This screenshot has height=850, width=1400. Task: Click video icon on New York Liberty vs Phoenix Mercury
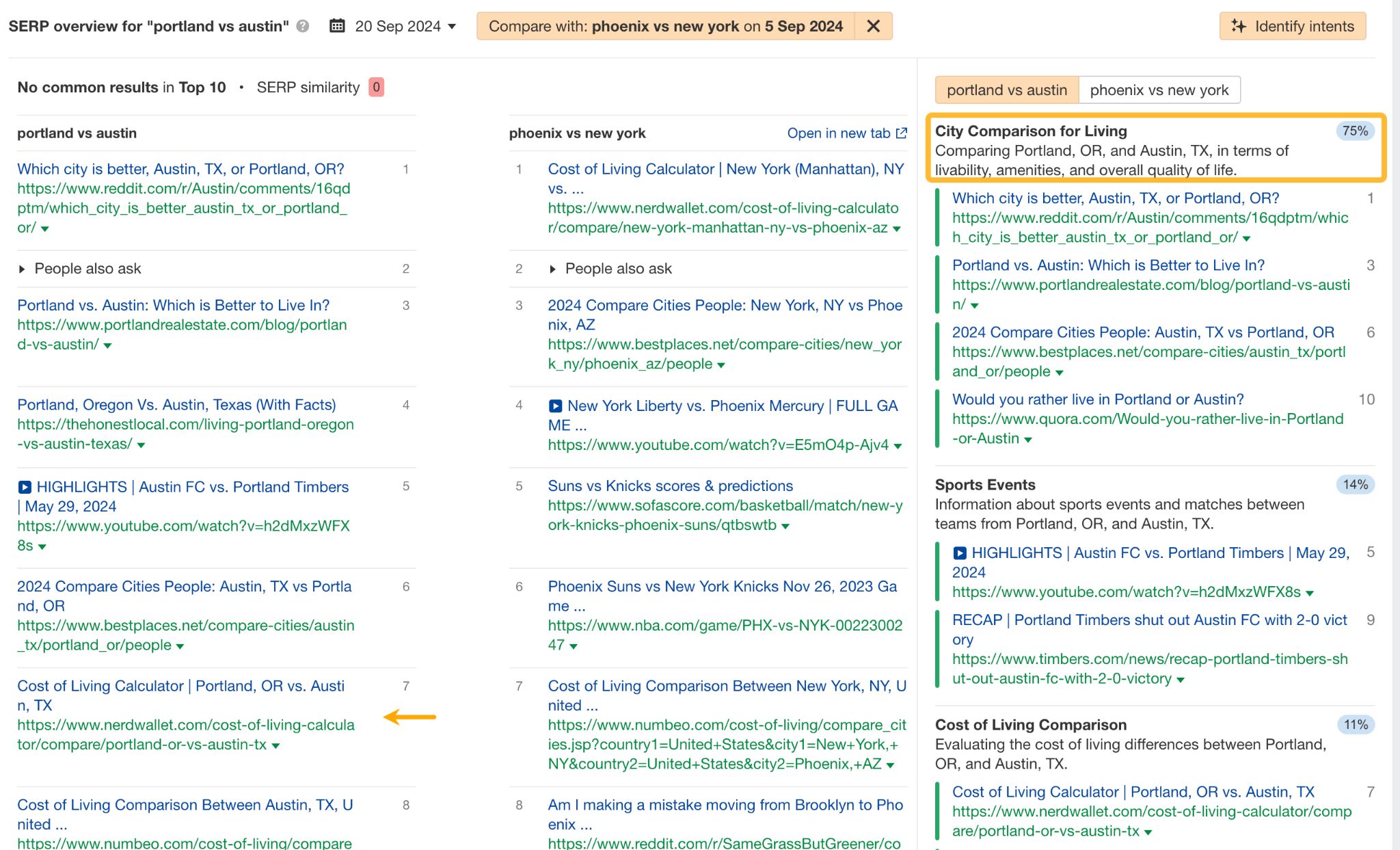click(x=556, y=406)
